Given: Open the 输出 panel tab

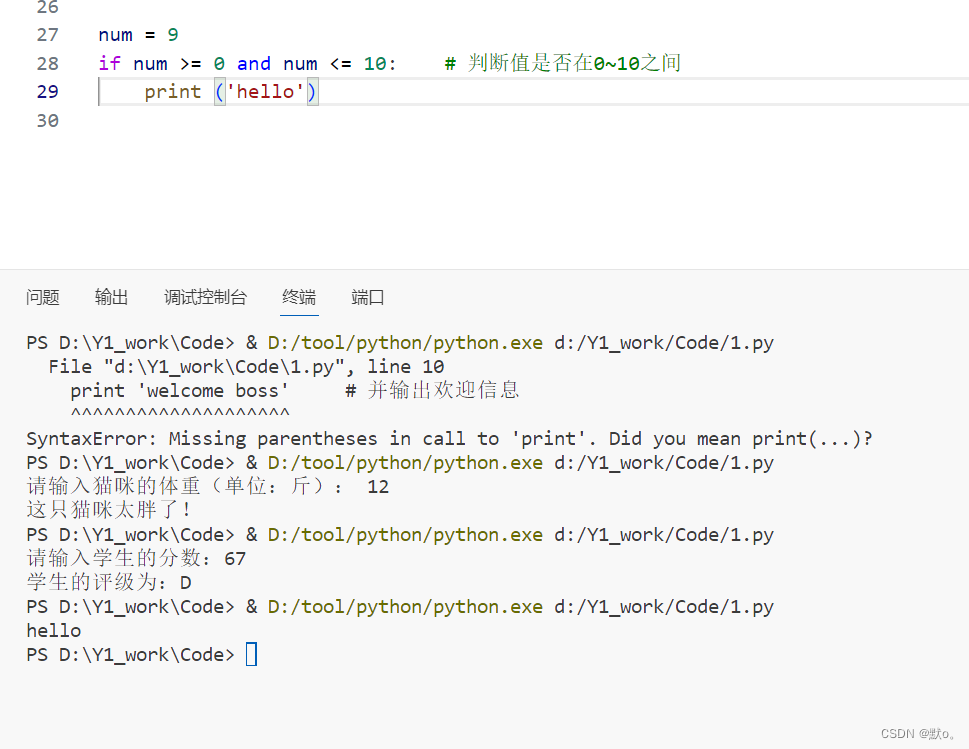Looking at the screenshot, I should (x=110, y=297).
